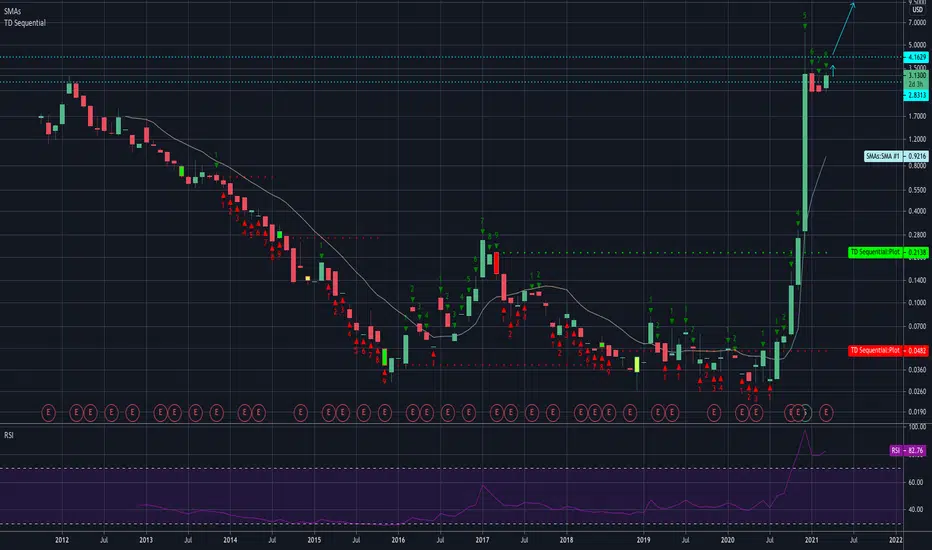Image resolution: width=932 pixels, height=550 pixels.
Task: Click the cyan 2.8313 price label
Action: click(x=916, y=95)
